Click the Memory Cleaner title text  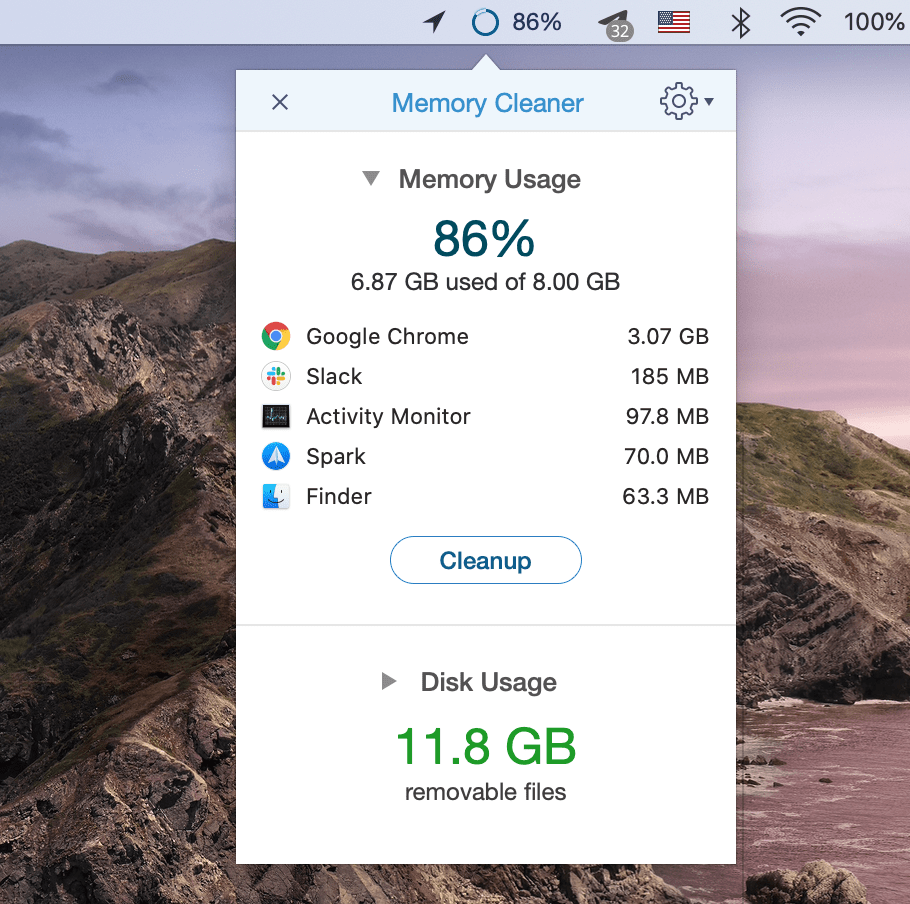coord(487,102)
